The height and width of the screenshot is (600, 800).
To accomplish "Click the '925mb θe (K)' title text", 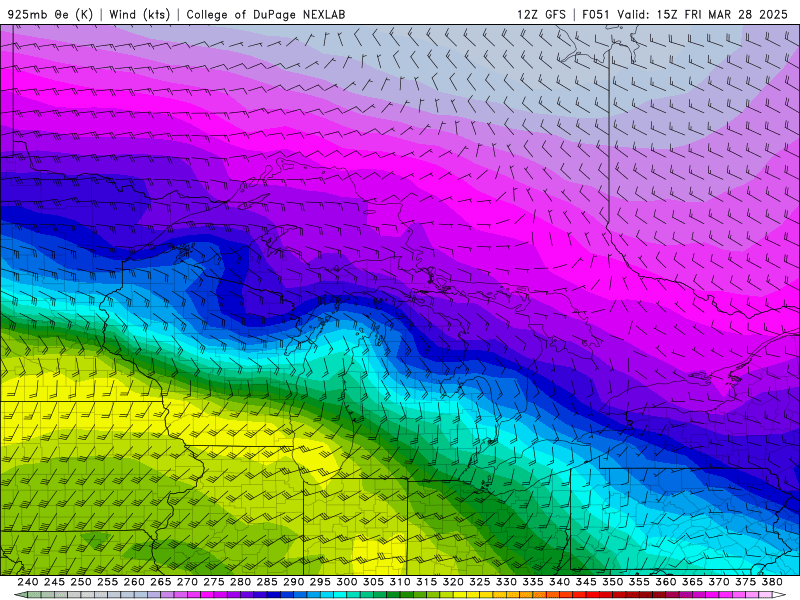I will click(50, 14).
